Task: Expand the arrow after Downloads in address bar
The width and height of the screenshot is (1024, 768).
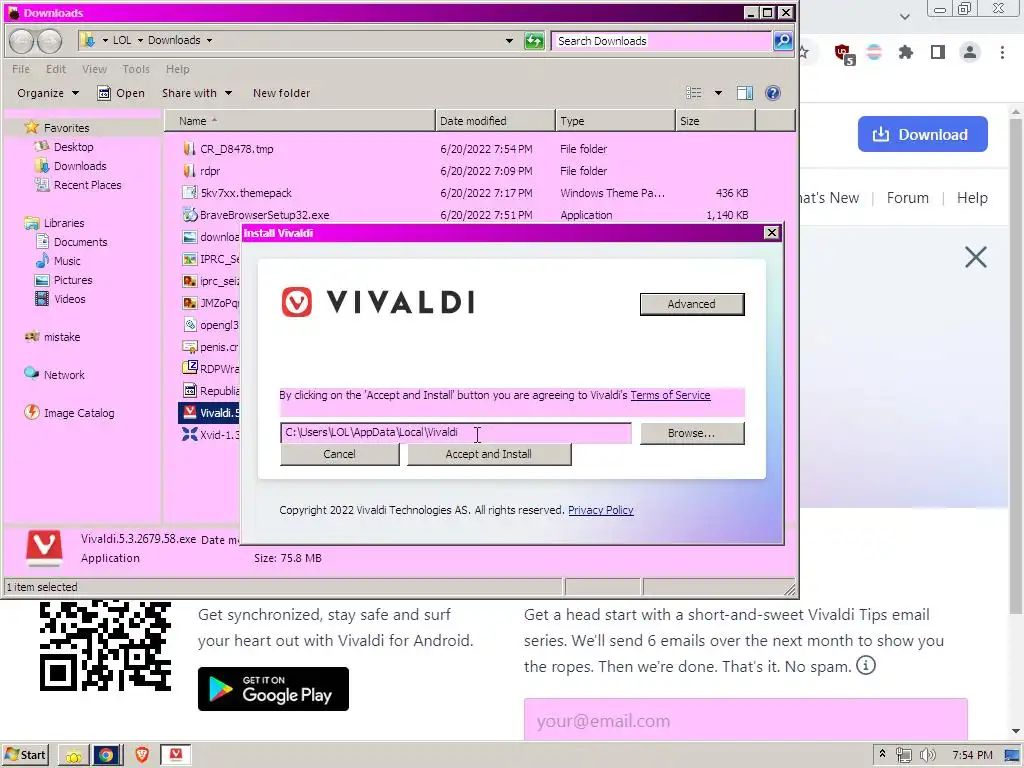Action: click(x=209, y=40)
